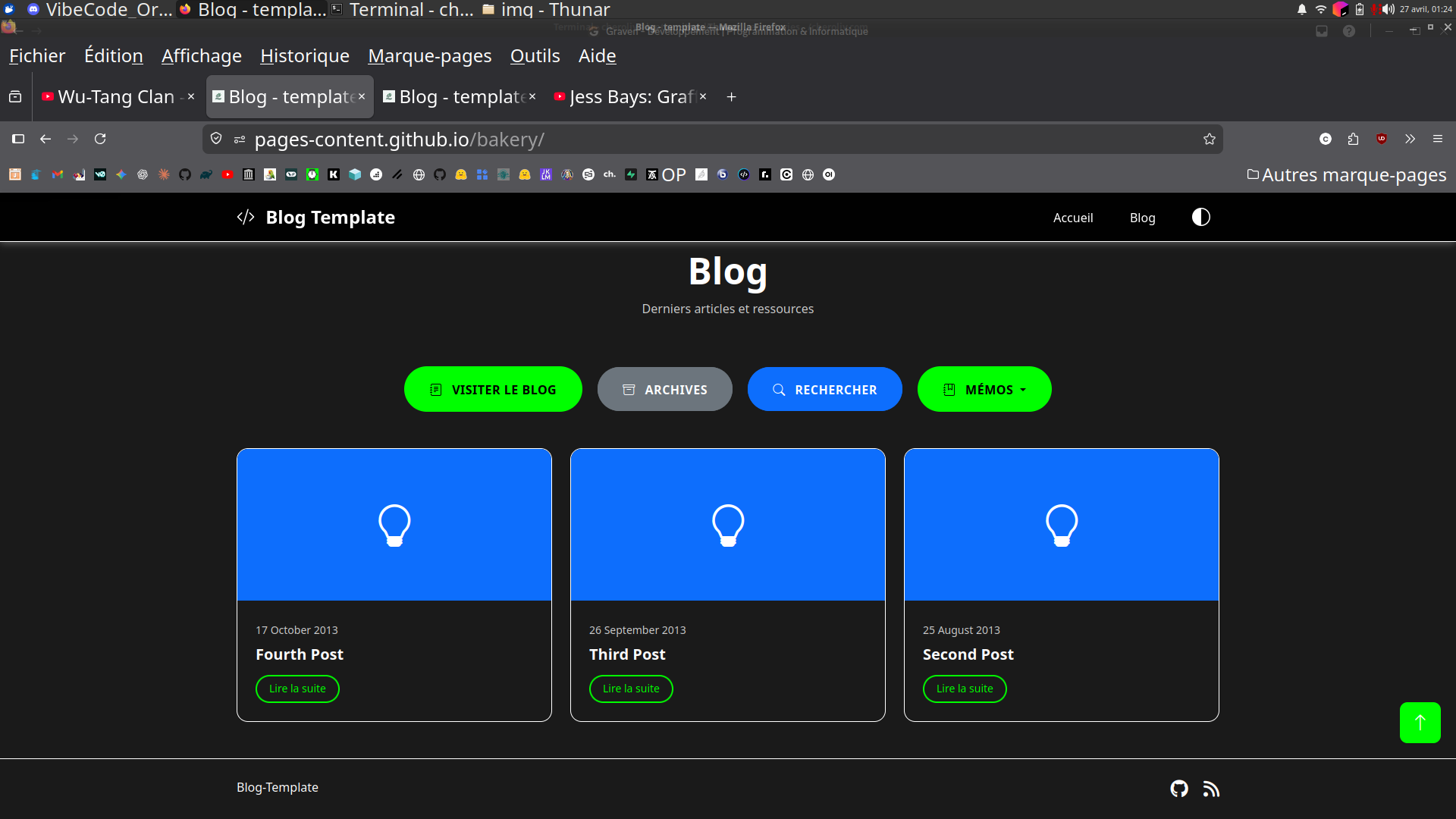The width and height of the screenshot is (1456, 819).
Task: Click the RECHERCHER search button
Action: [x=824, y=389]
